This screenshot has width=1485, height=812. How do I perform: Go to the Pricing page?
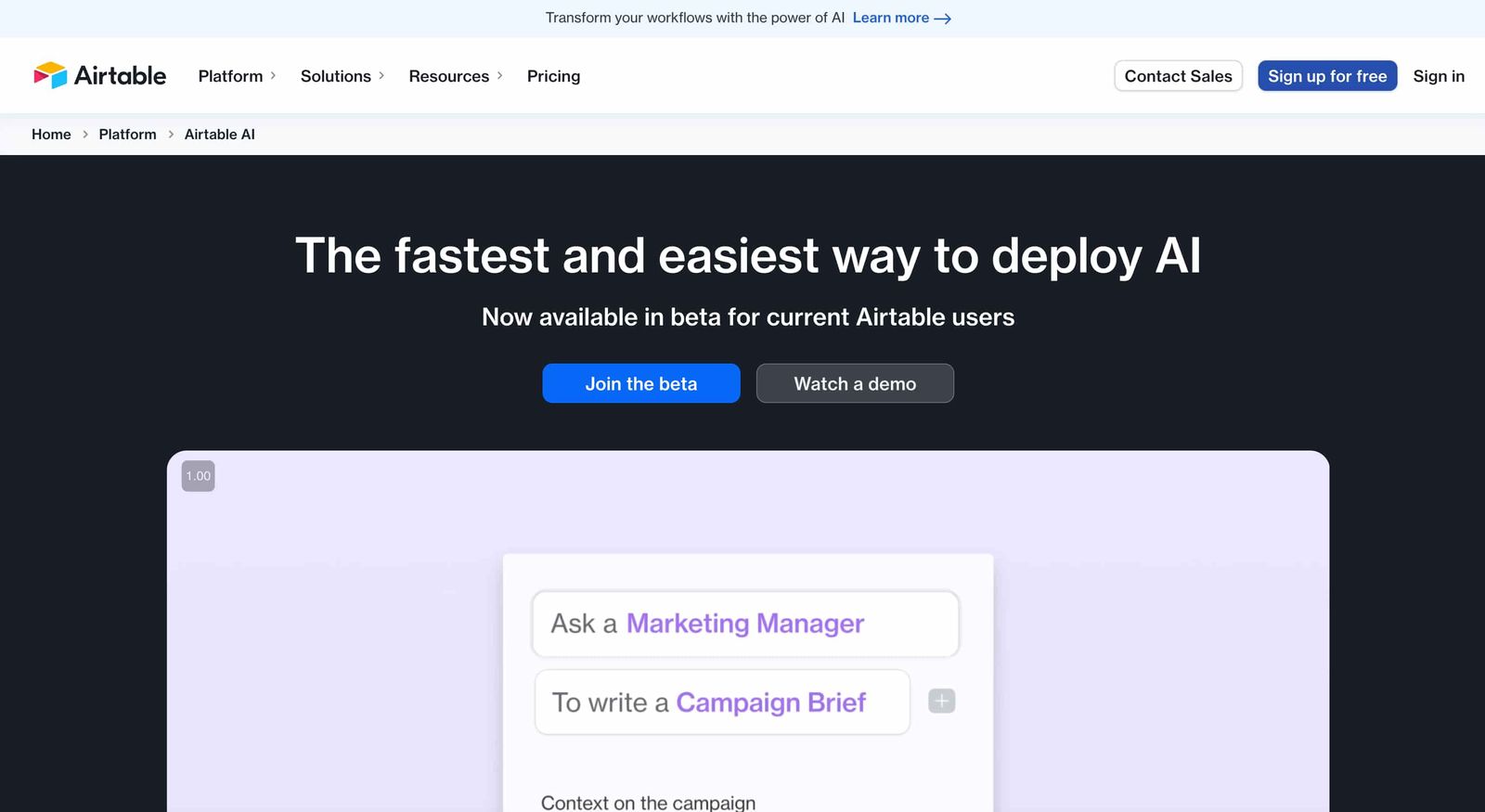tap(553, 76)
